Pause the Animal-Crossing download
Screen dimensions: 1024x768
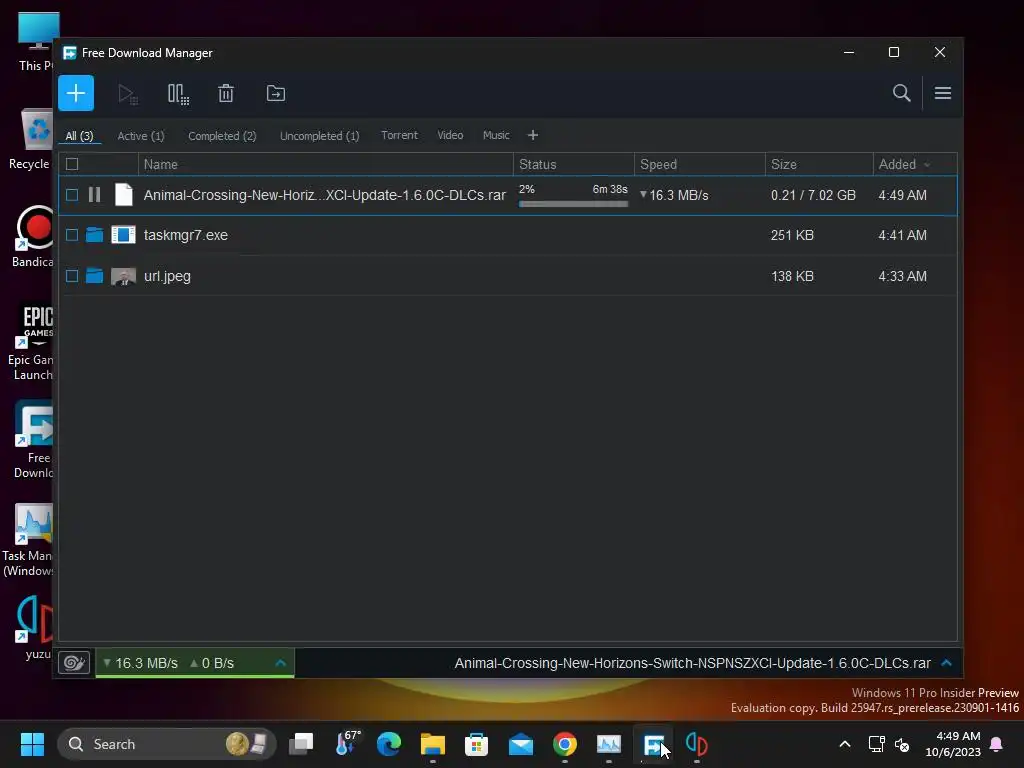pos(95,195)
